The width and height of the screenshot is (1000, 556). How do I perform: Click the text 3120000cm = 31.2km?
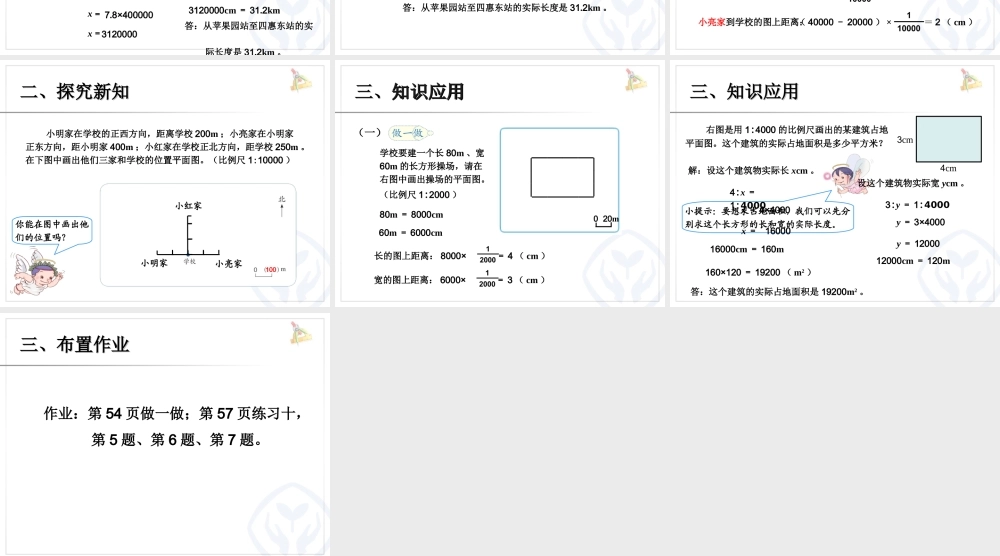pos(234,10)
